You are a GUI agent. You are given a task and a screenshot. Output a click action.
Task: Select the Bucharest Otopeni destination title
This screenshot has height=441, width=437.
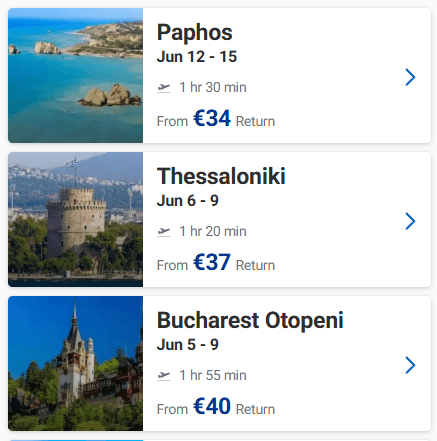click(250, 321)
